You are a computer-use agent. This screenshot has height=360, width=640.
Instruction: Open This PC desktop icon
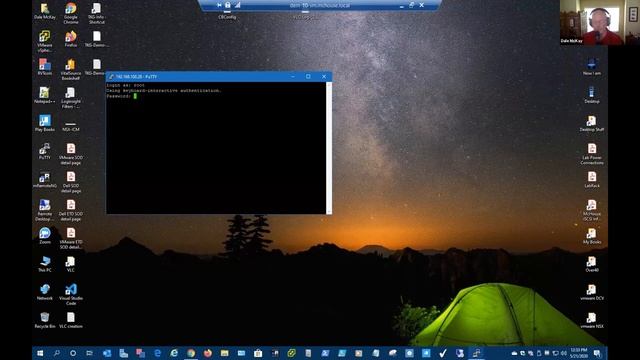(x=45, y=264)
